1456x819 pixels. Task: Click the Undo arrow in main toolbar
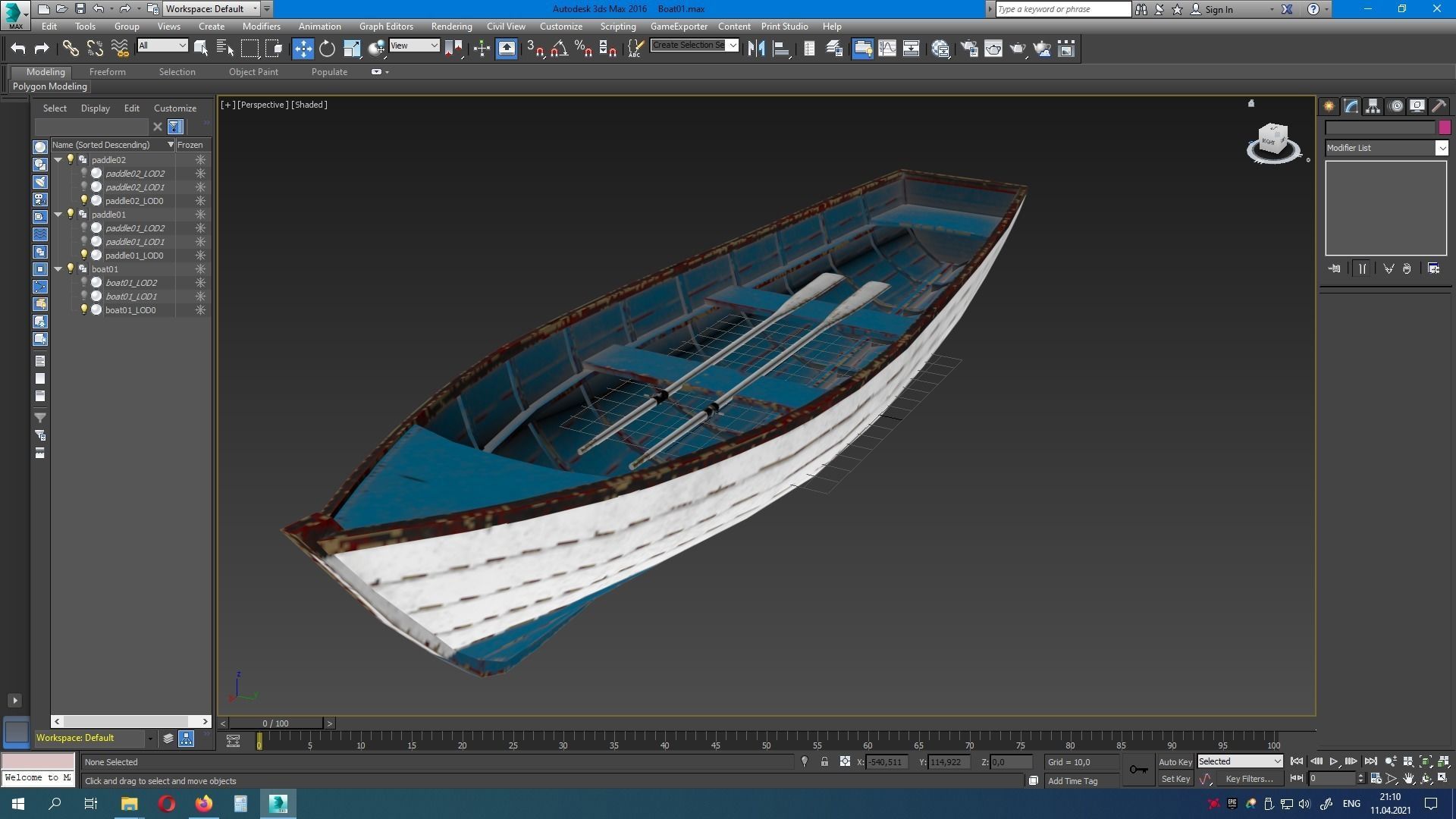(x=18, y=49)
